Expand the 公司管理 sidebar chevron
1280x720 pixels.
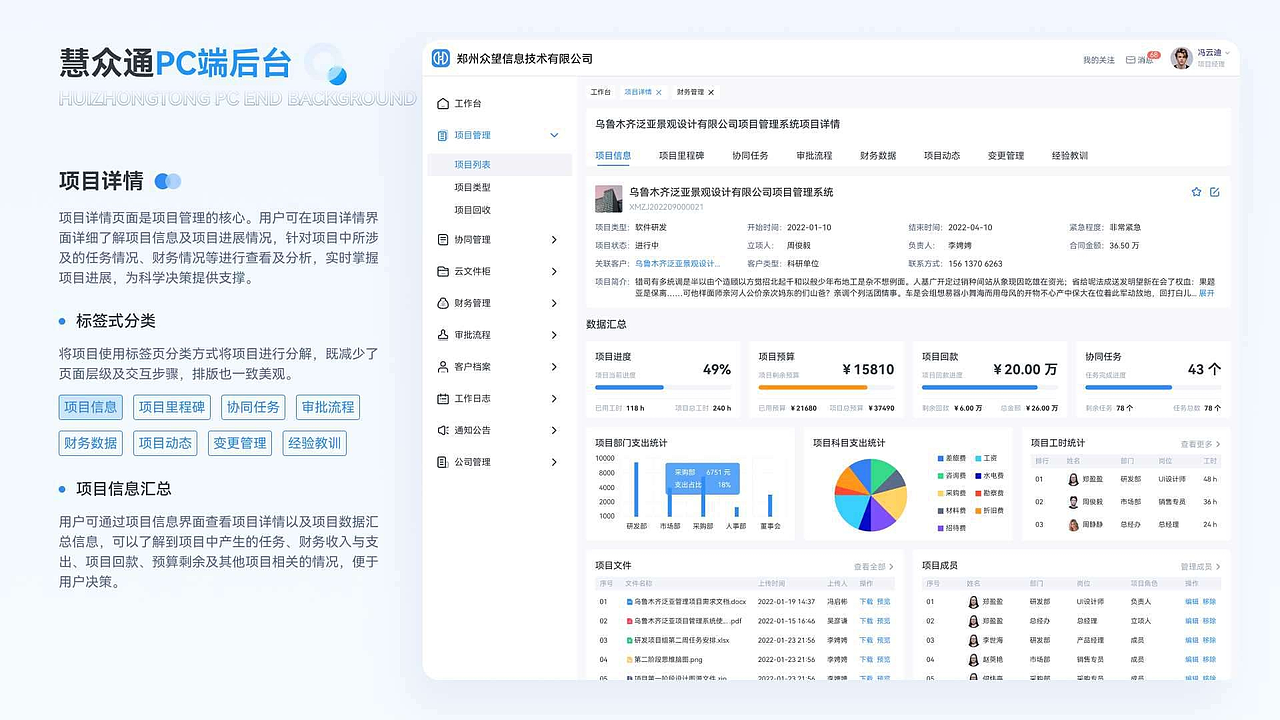[555, 462]
